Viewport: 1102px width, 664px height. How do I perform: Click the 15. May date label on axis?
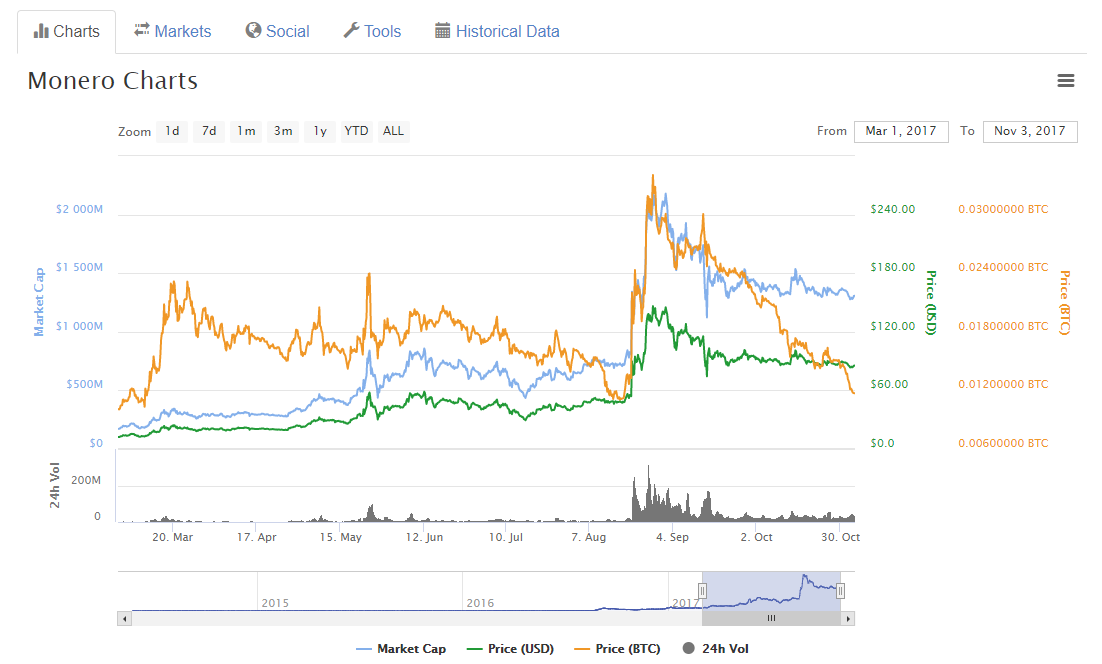pyautogui.click(x=341, y=538)
